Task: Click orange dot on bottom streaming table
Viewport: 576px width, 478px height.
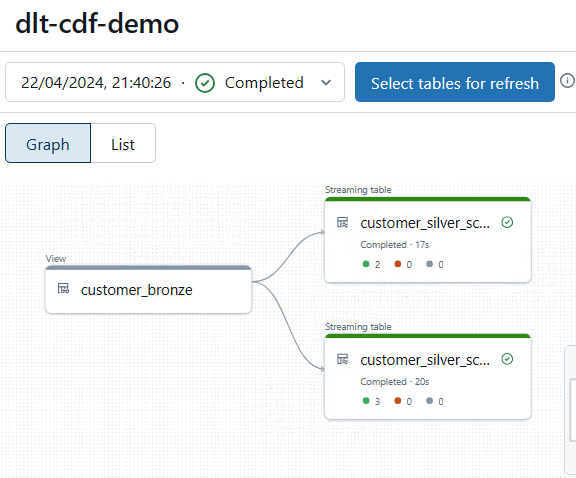Action: 398,400
